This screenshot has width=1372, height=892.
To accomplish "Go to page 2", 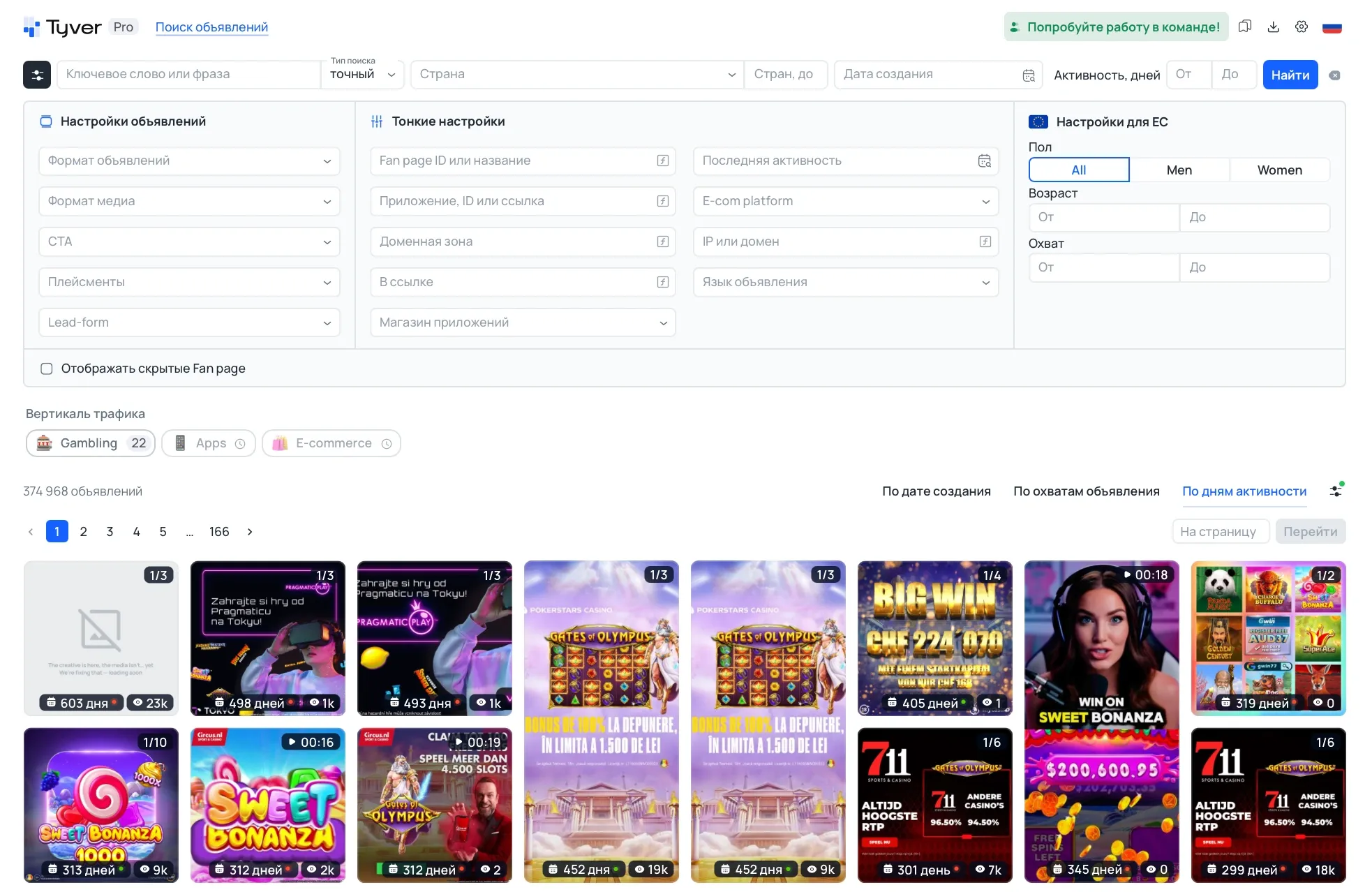I will click(84, 532).
